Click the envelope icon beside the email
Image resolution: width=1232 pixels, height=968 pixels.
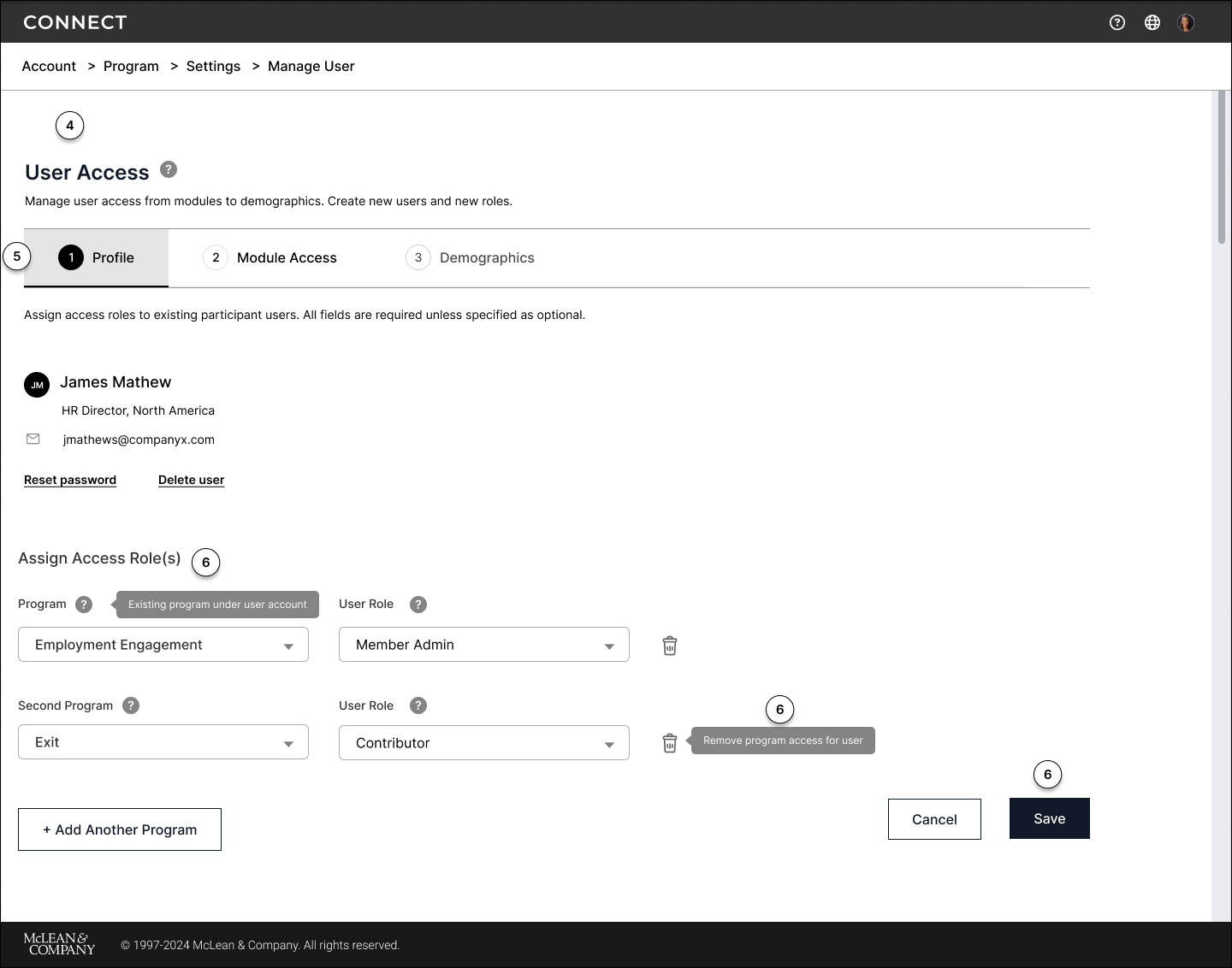click(33, 439)
